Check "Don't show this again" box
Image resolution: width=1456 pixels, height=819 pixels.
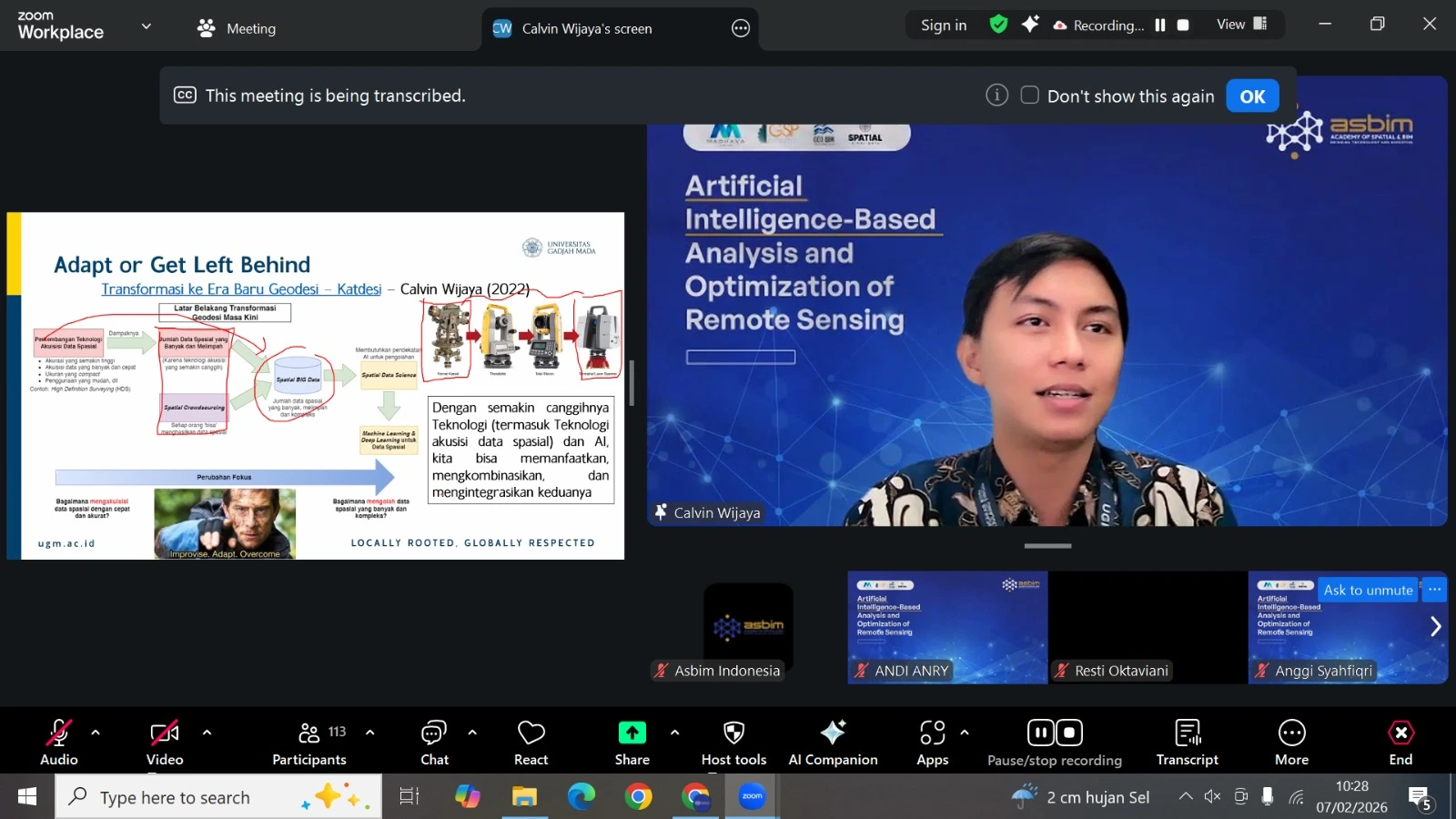coord(1030,96)
